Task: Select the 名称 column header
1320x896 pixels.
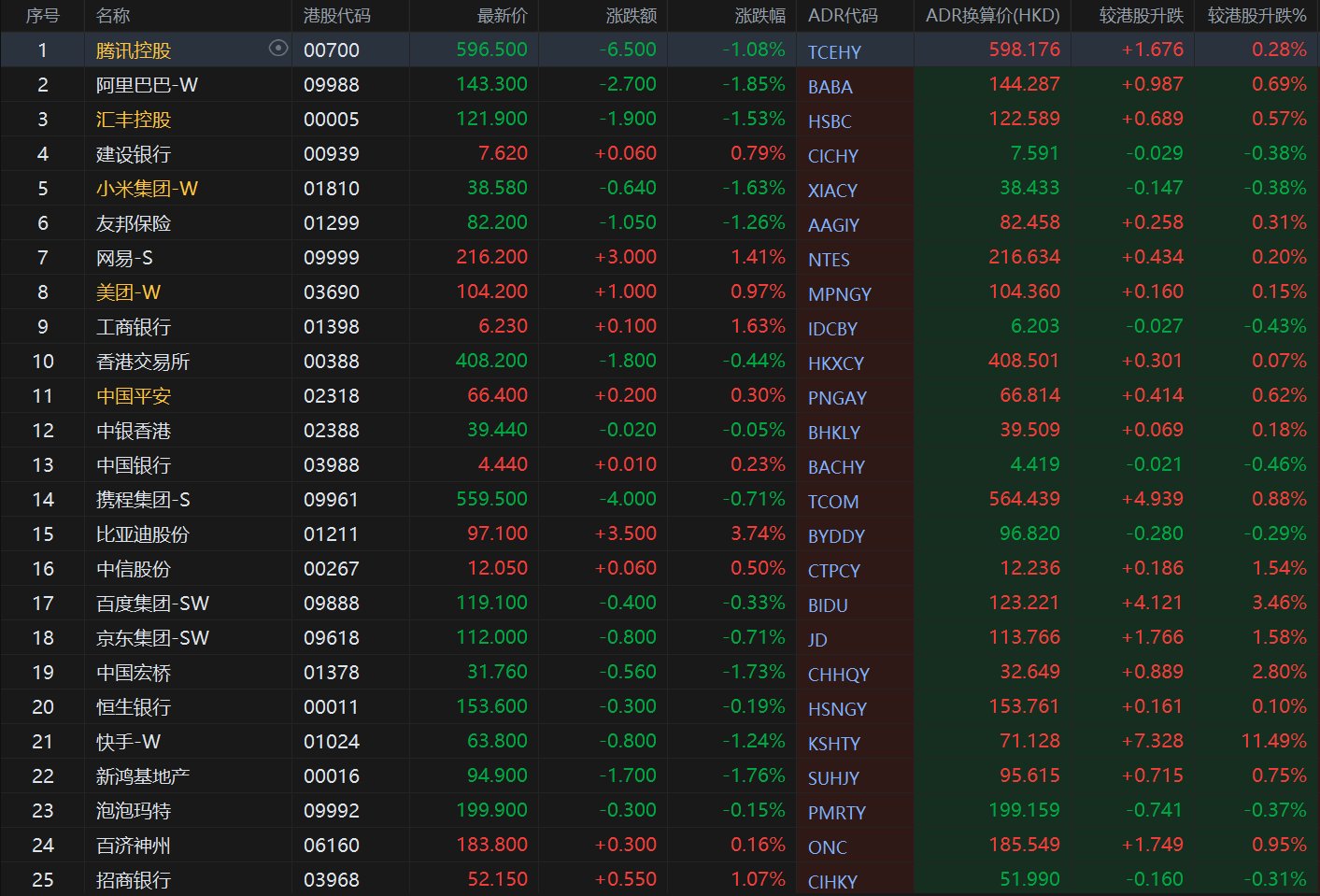Action: pos(113,16)
